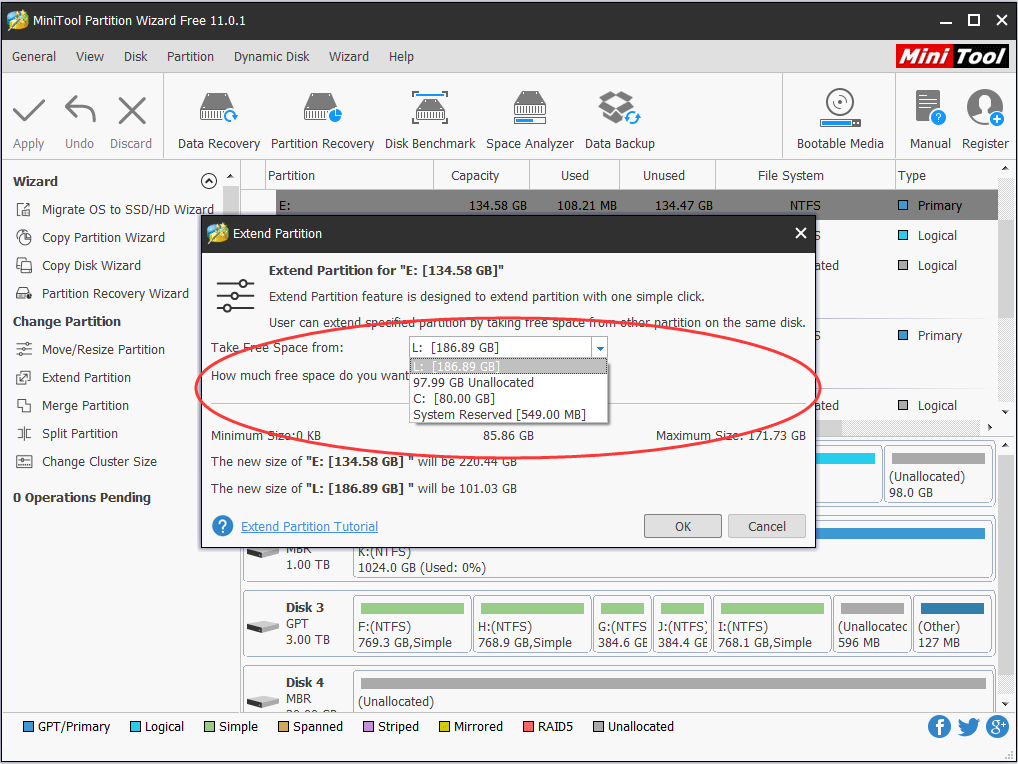Start Partition Recovery Wizard

tap(103, 293)
